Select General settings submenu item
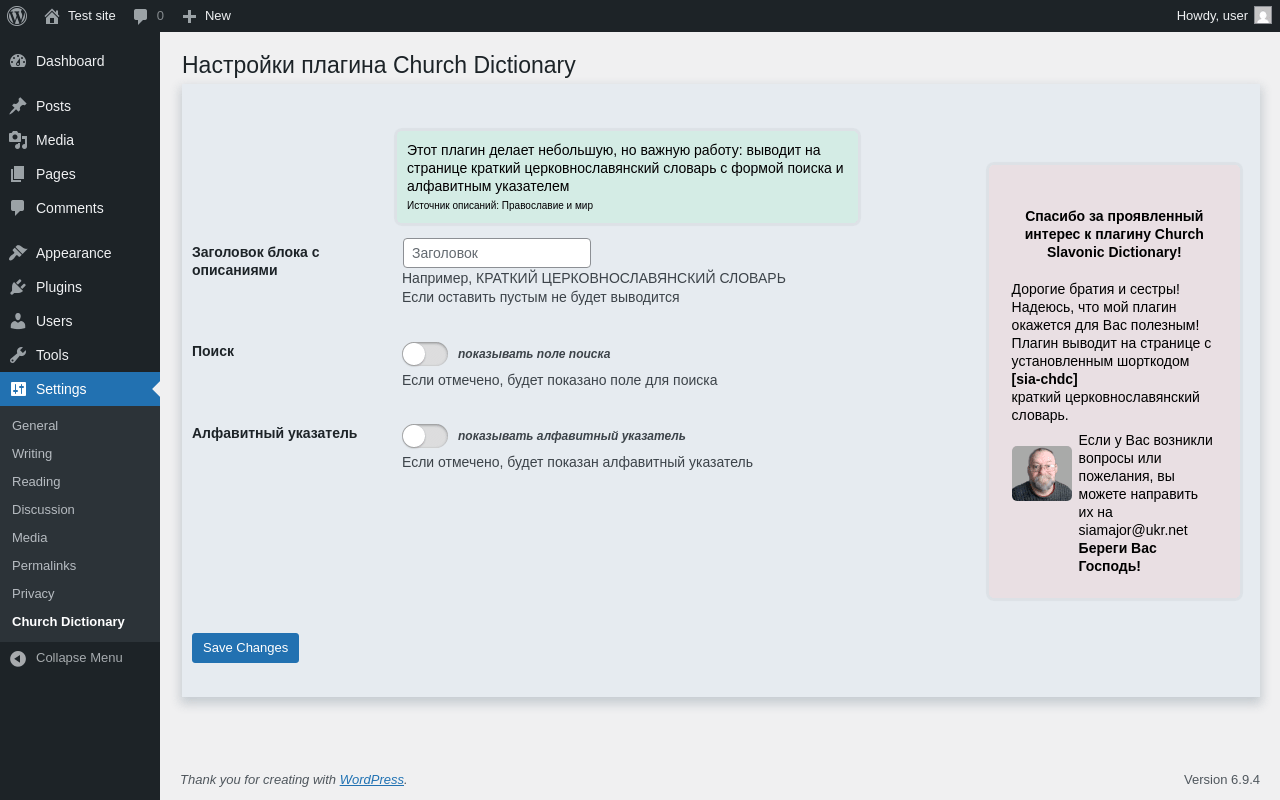 [35, 425]
